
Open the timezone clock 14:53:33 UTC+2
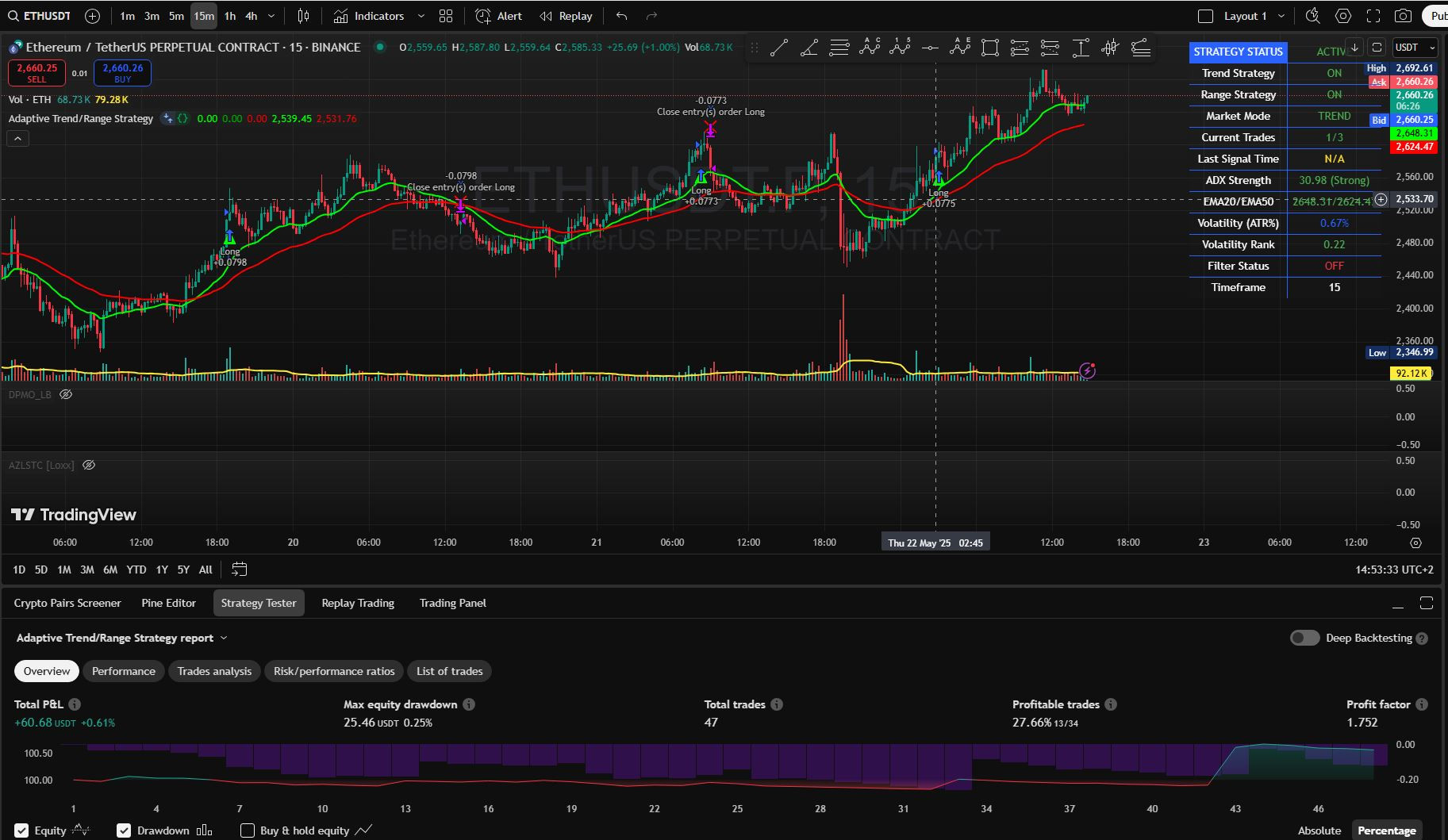coord(1394,570)
